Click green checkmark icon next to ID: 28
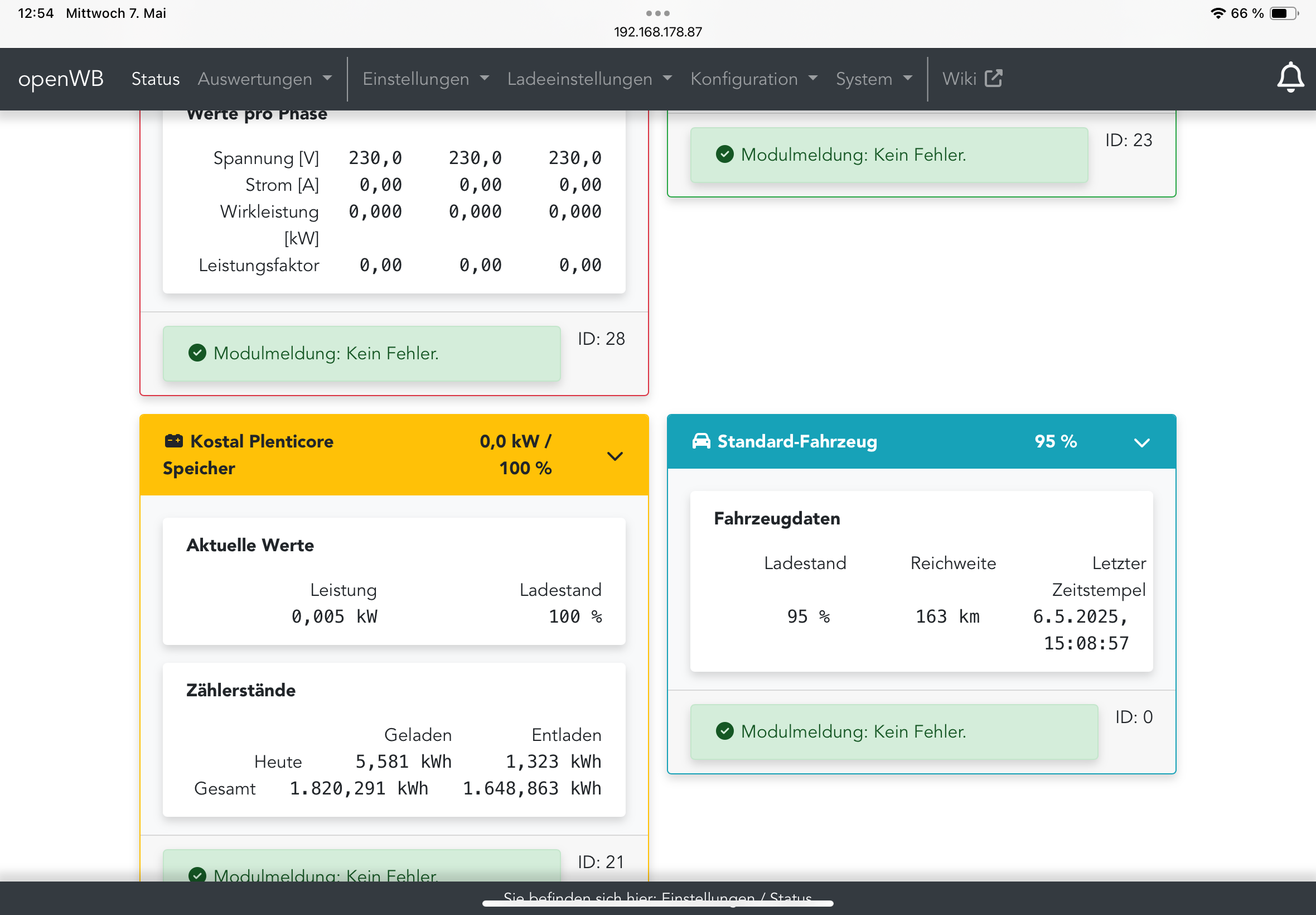Image resolution: width=1316 pixels, height=915 pixels. (x=197, y=353)
